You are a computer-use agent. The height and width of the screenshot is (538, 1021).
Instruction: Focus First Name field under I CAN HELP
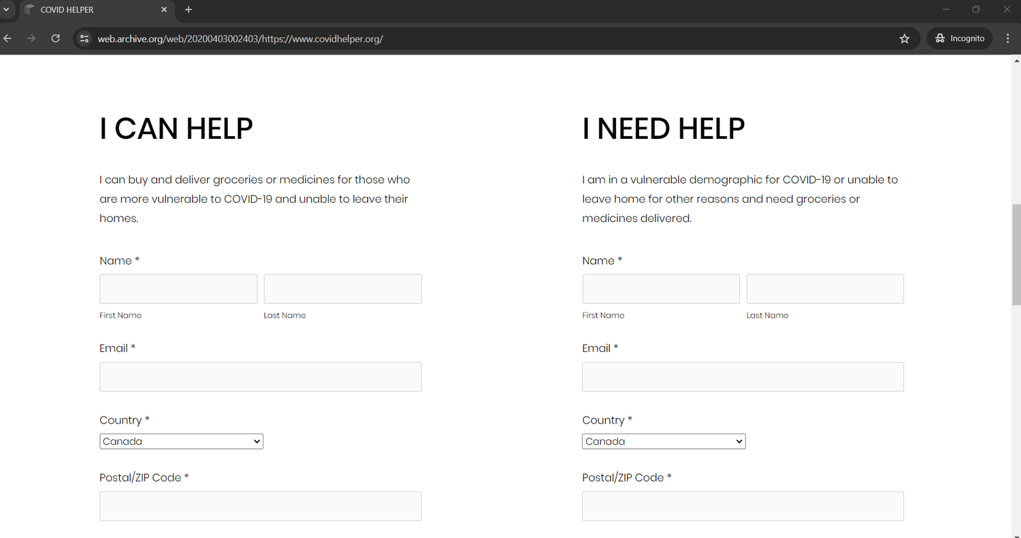point(178,289)
